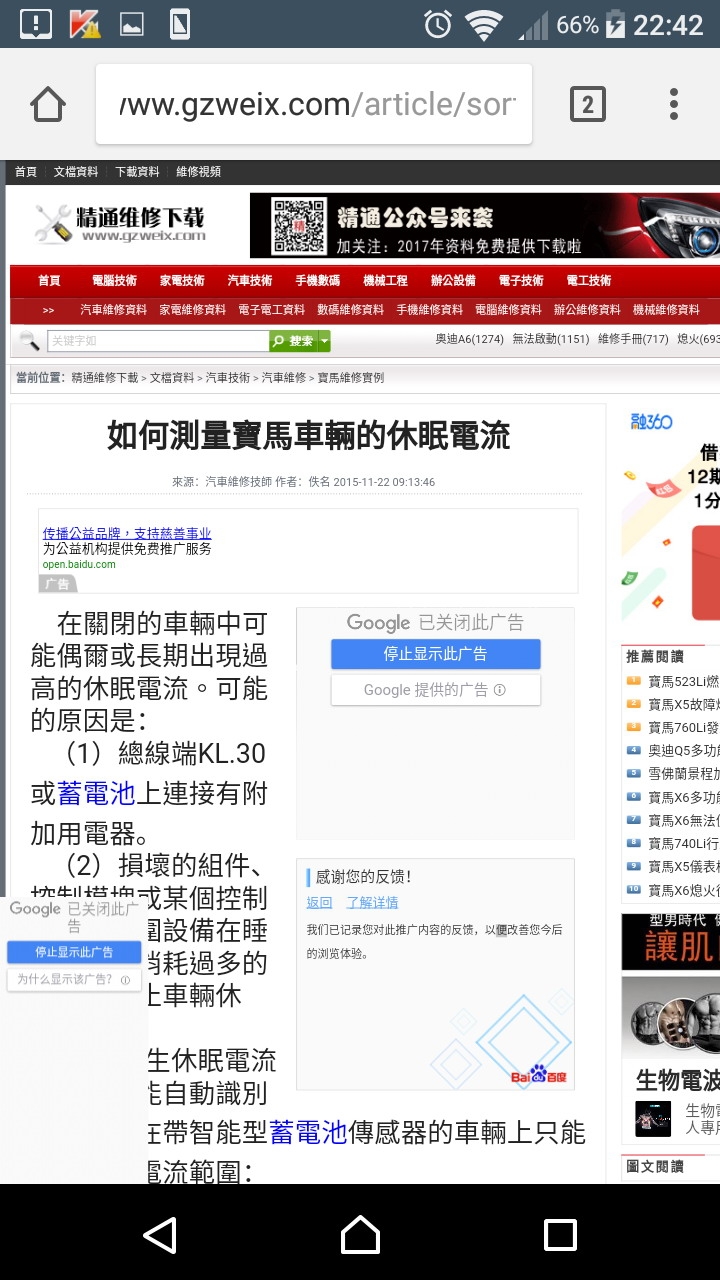Click the info icon next to Google 提供的广告
Image resolution: width=720 pixels, height=1280 pixels.
coord(500,690)
